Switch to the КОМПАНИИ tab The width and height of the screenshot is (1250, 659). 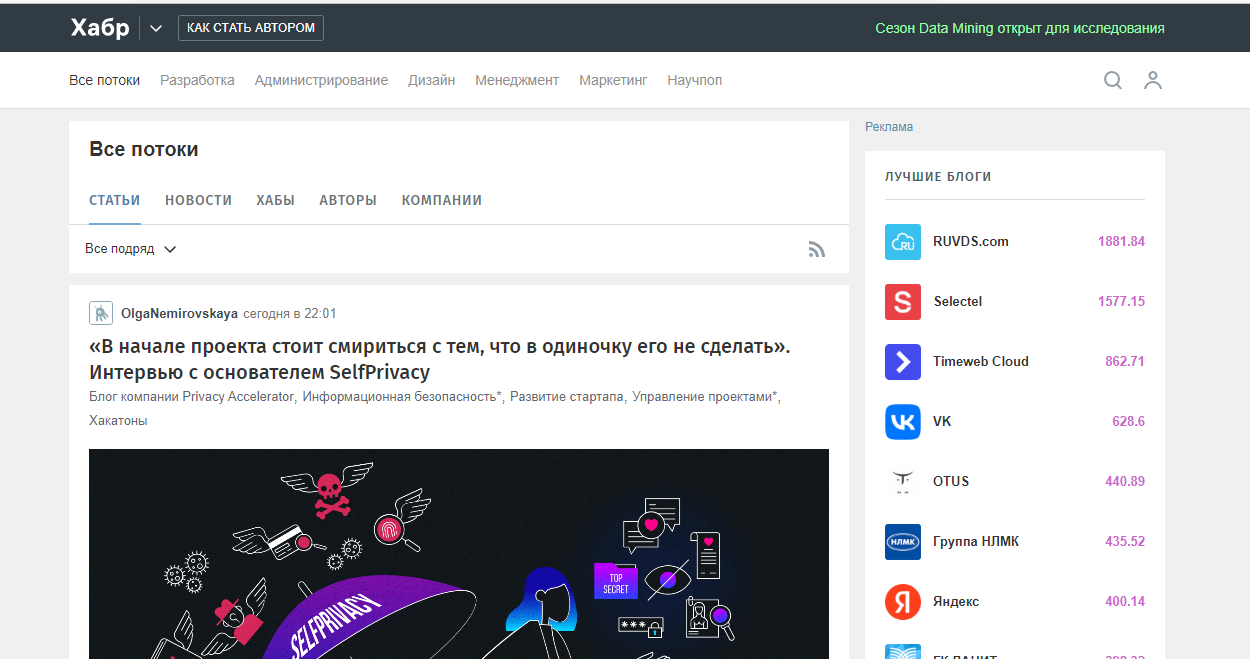pos(442,200)
